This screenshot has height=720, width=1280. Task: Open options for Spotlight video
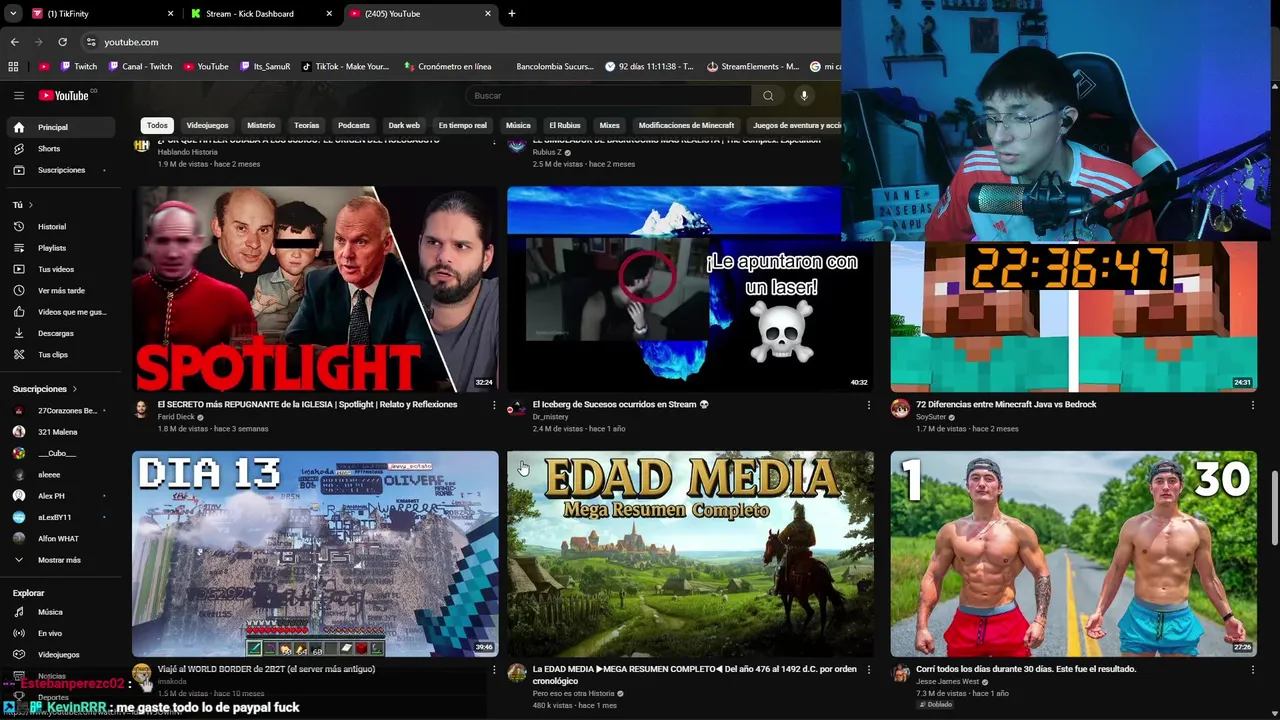493,405
